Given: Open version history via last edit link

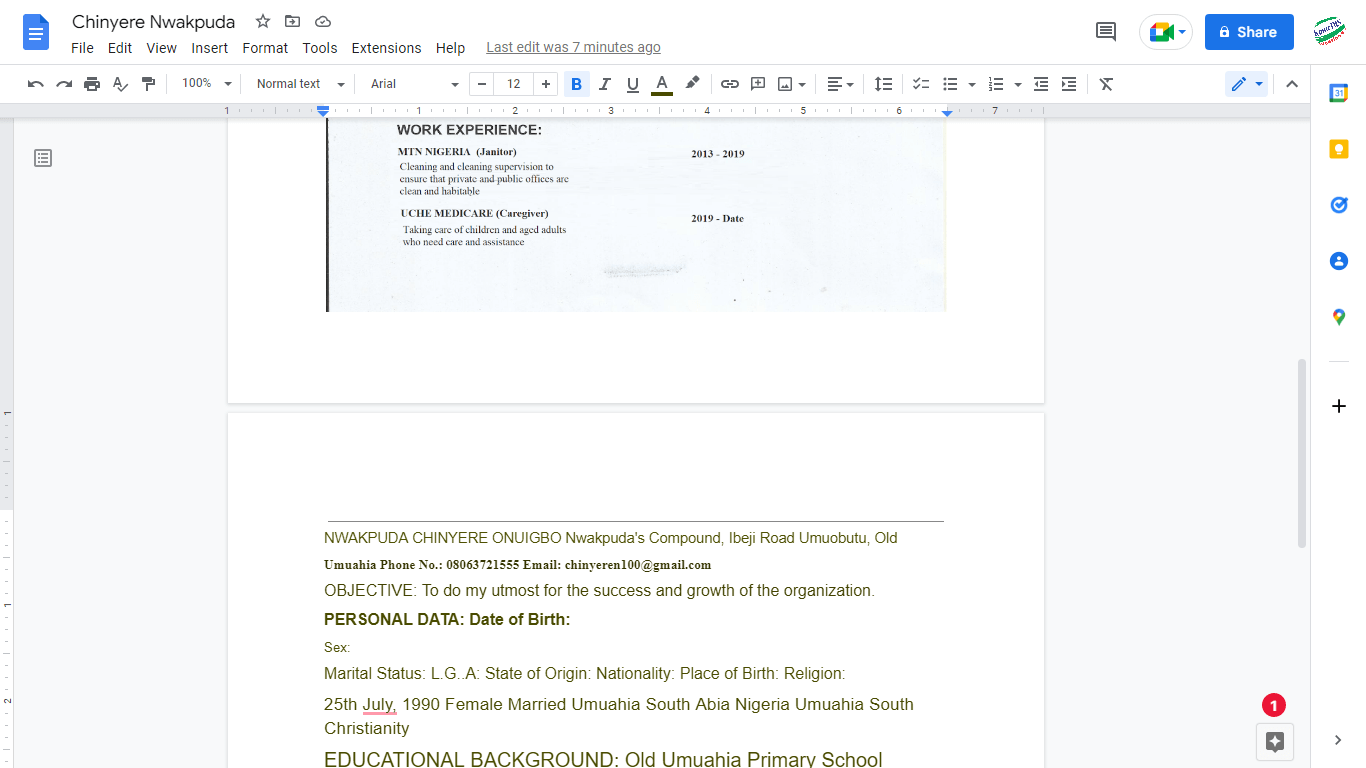Looking at the screenshot, I should coord(573,47).
